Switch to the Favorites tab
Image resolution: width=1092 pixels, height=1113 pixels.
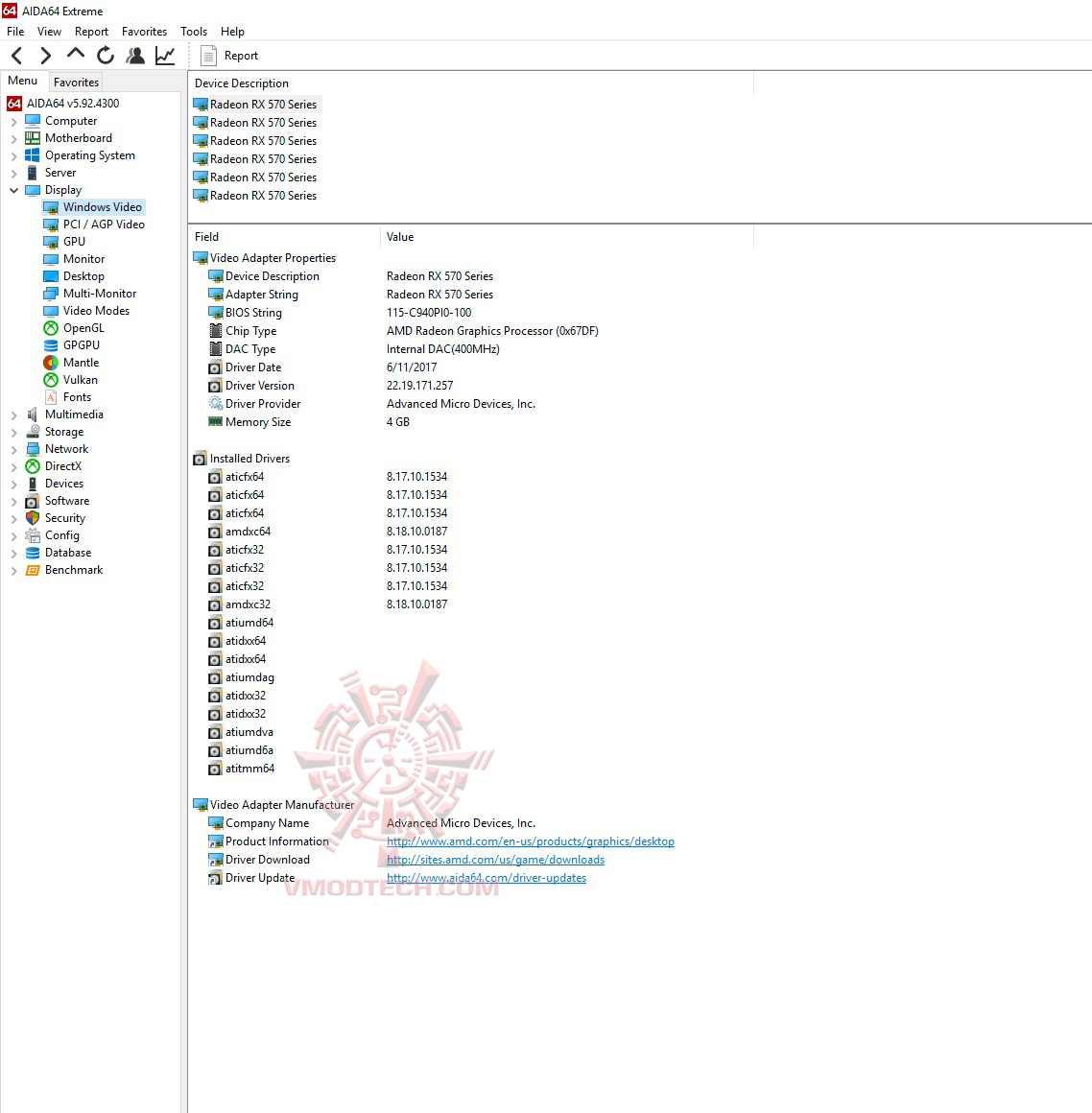[76, 82]
